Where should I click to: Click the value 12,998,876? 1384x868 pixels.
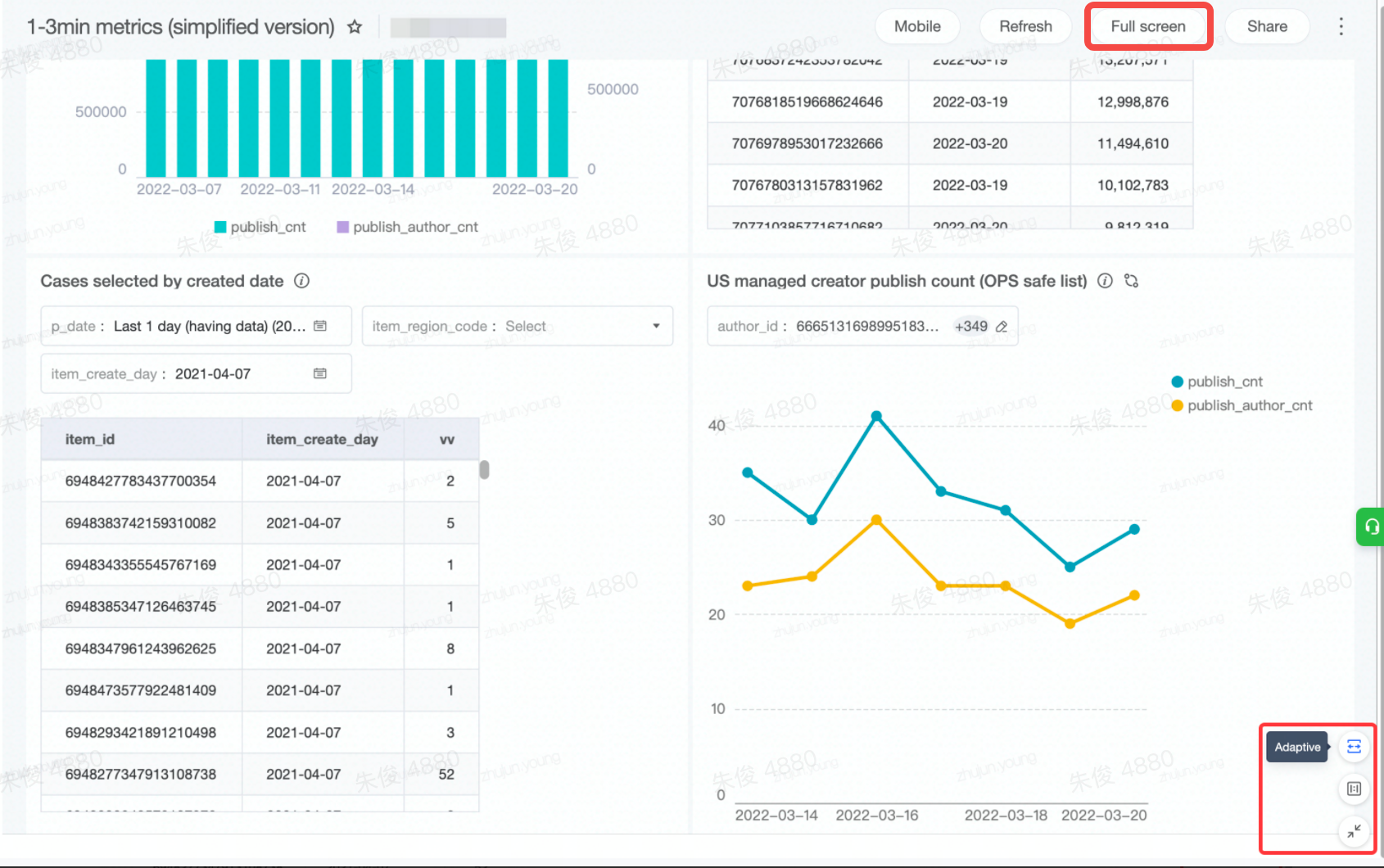(x=1133, y=102)
